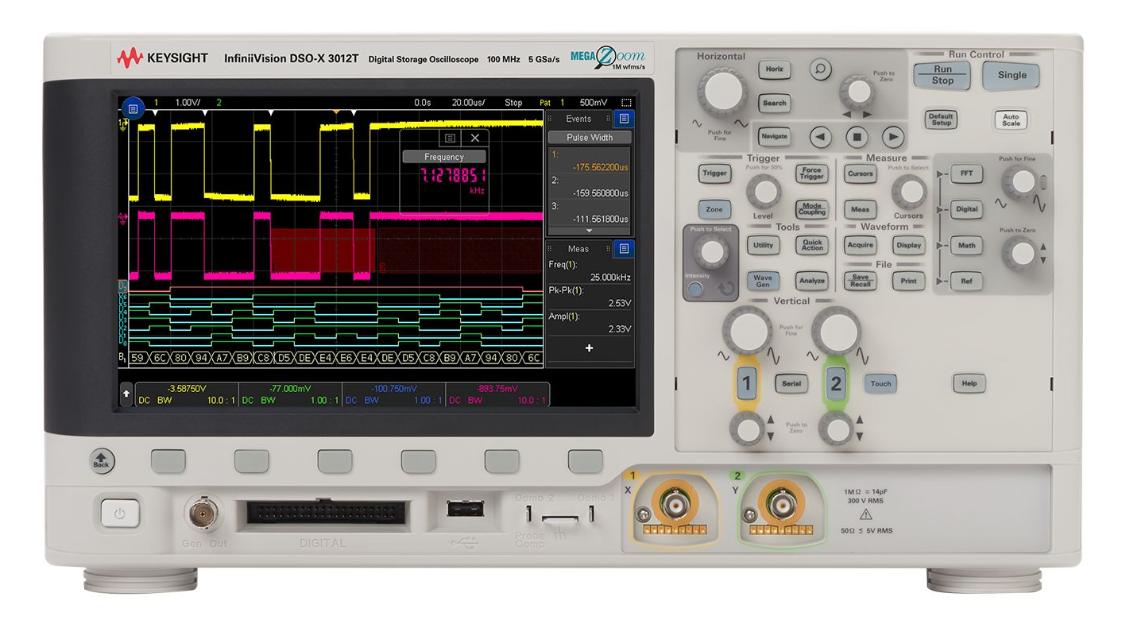Screen dimensions: 1143x644
Task: Click the trigger Level knob
Action: (x=763, y=193)
